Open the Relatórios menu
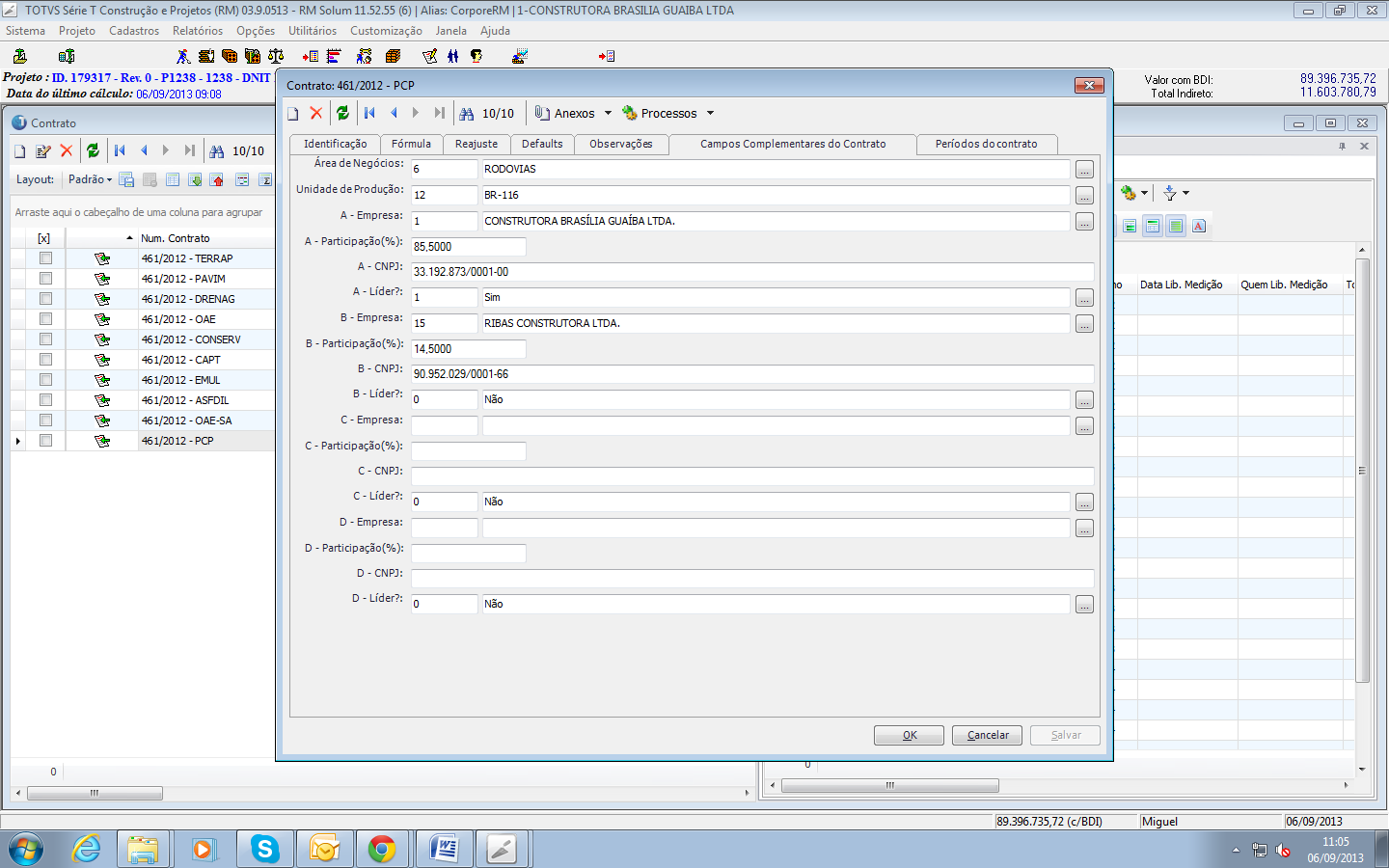 (198, 31)
